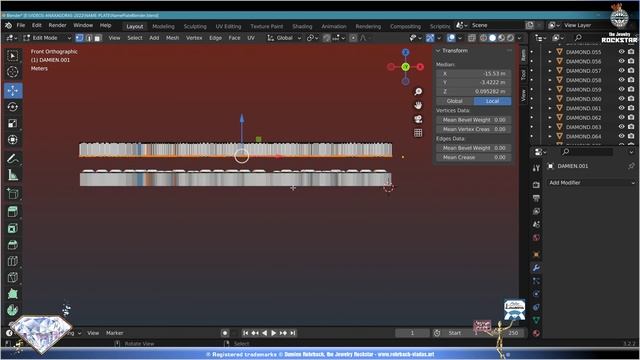
Task: Open the File menu
Action: (x=20, y=25)
